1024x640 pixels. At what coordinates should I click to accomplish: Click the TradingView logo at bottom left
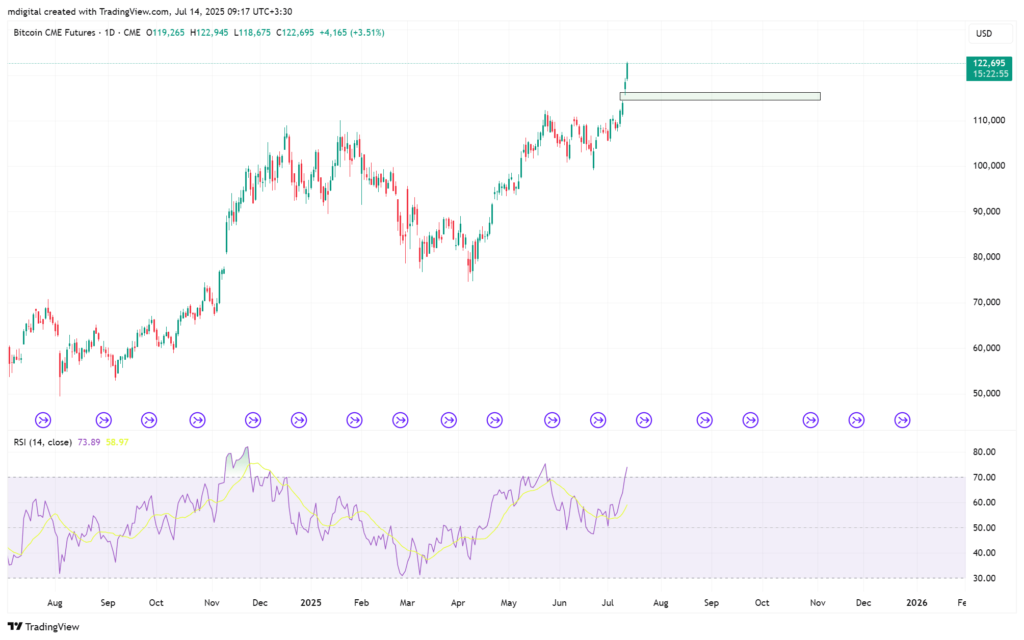[39, 626]
